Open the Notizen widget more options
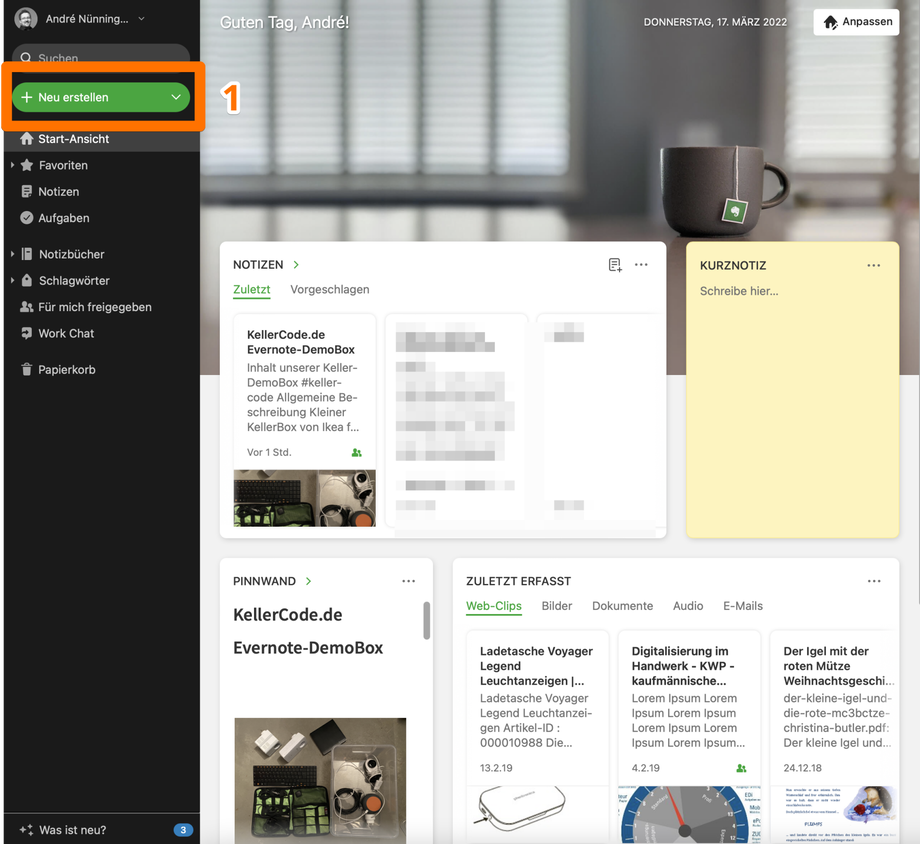The image size is (920, 844). pyautogui.click(x=641, y=265)
